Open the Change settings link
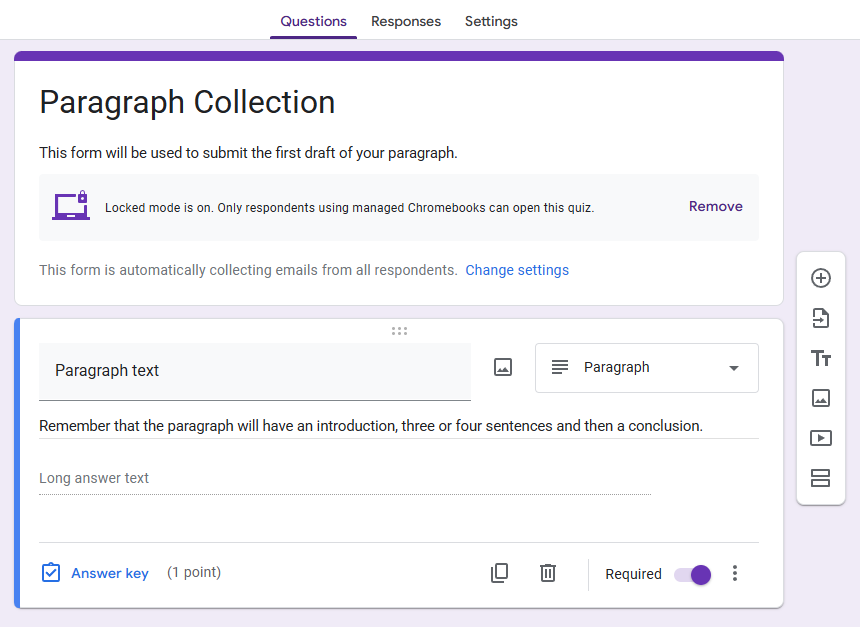860x627 pixels. point(517,270)
